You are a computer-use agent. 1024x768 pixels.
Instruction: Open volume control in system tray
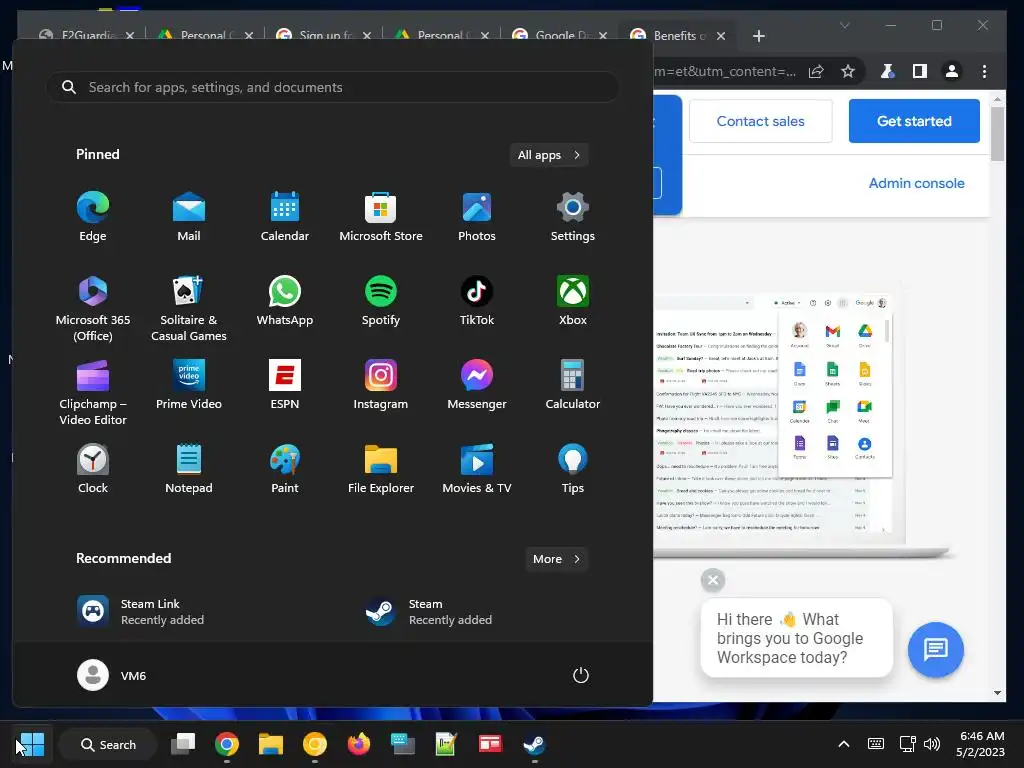(x=932, y=744)
